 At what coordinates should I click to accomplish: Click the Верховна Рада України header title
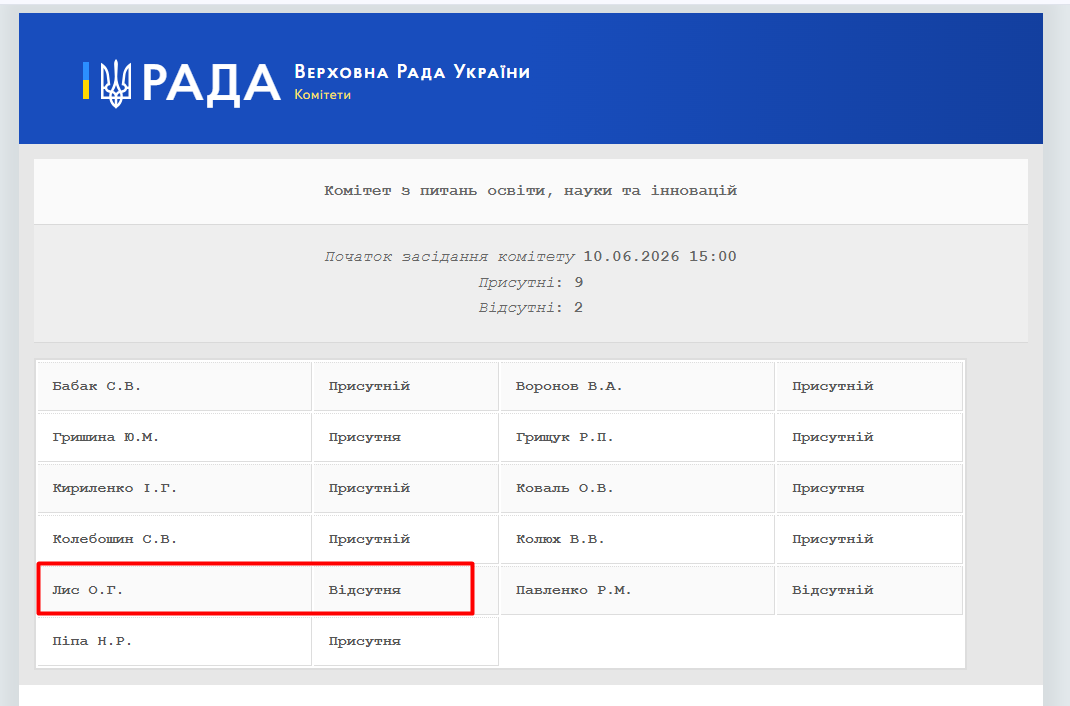coord(412,72)
